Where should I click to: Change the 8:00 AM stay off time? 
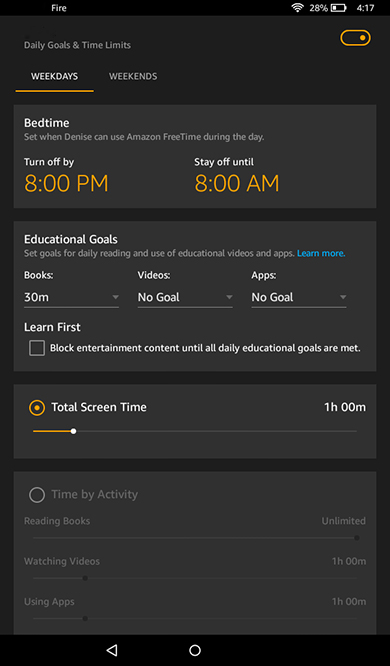point(237,183)
